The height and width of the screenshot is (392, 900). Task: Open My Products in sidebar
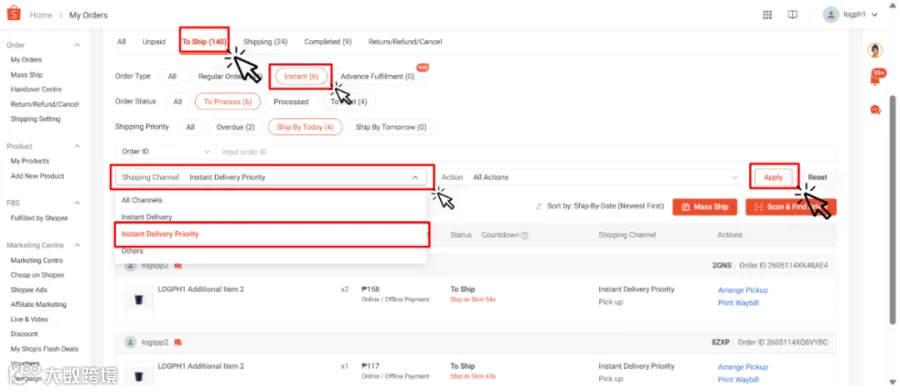[30, 161]
